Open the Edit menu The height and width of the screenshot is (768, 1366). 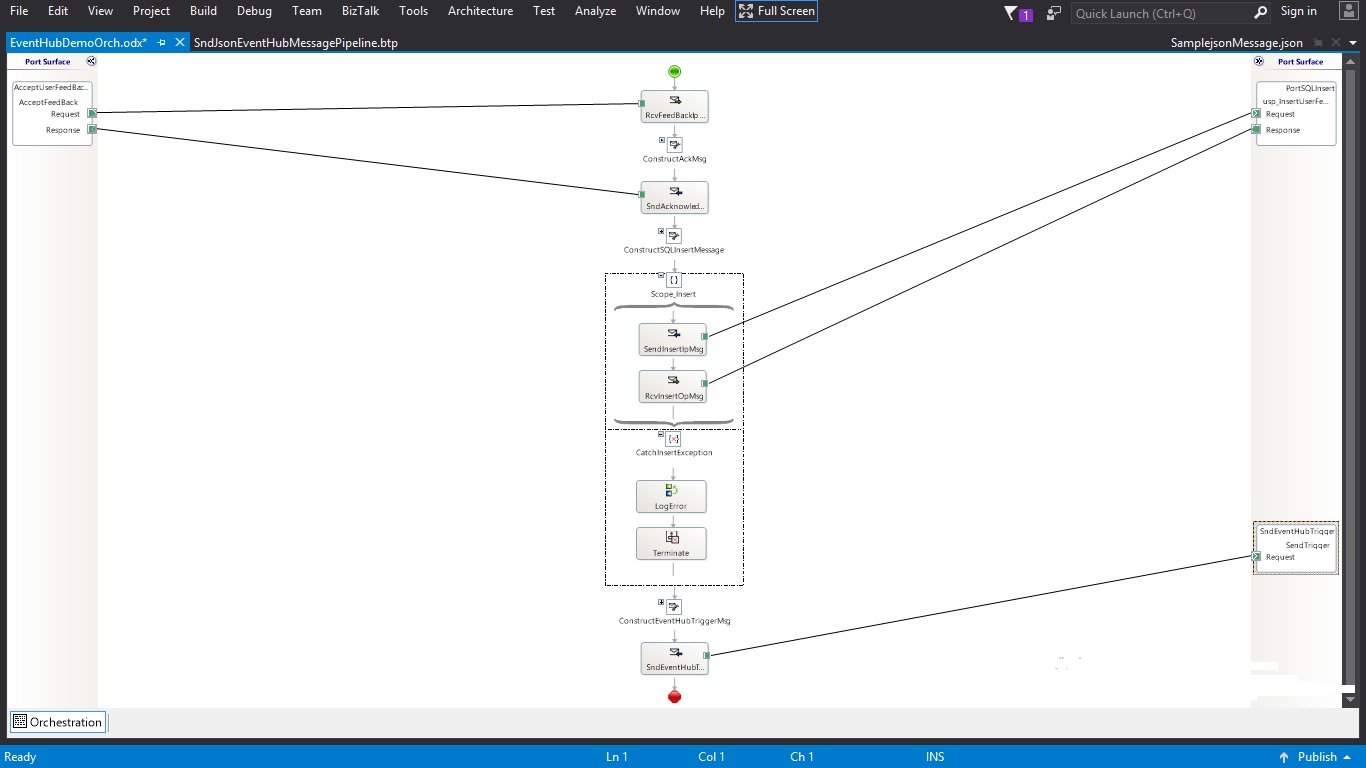pos(58,11)
